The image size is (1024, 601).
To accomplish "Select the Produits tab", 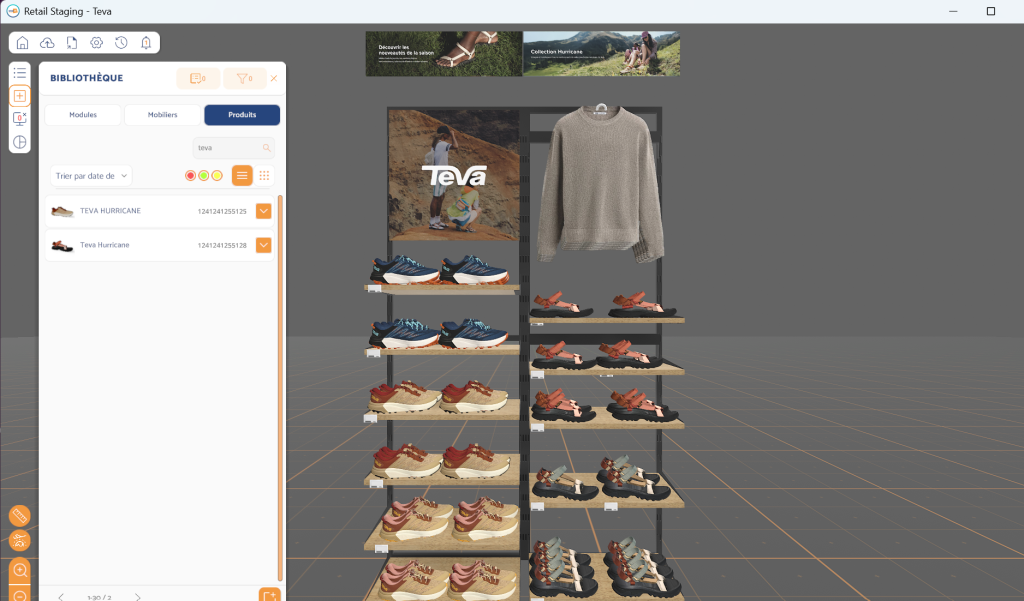I will (x=242, y=114).
